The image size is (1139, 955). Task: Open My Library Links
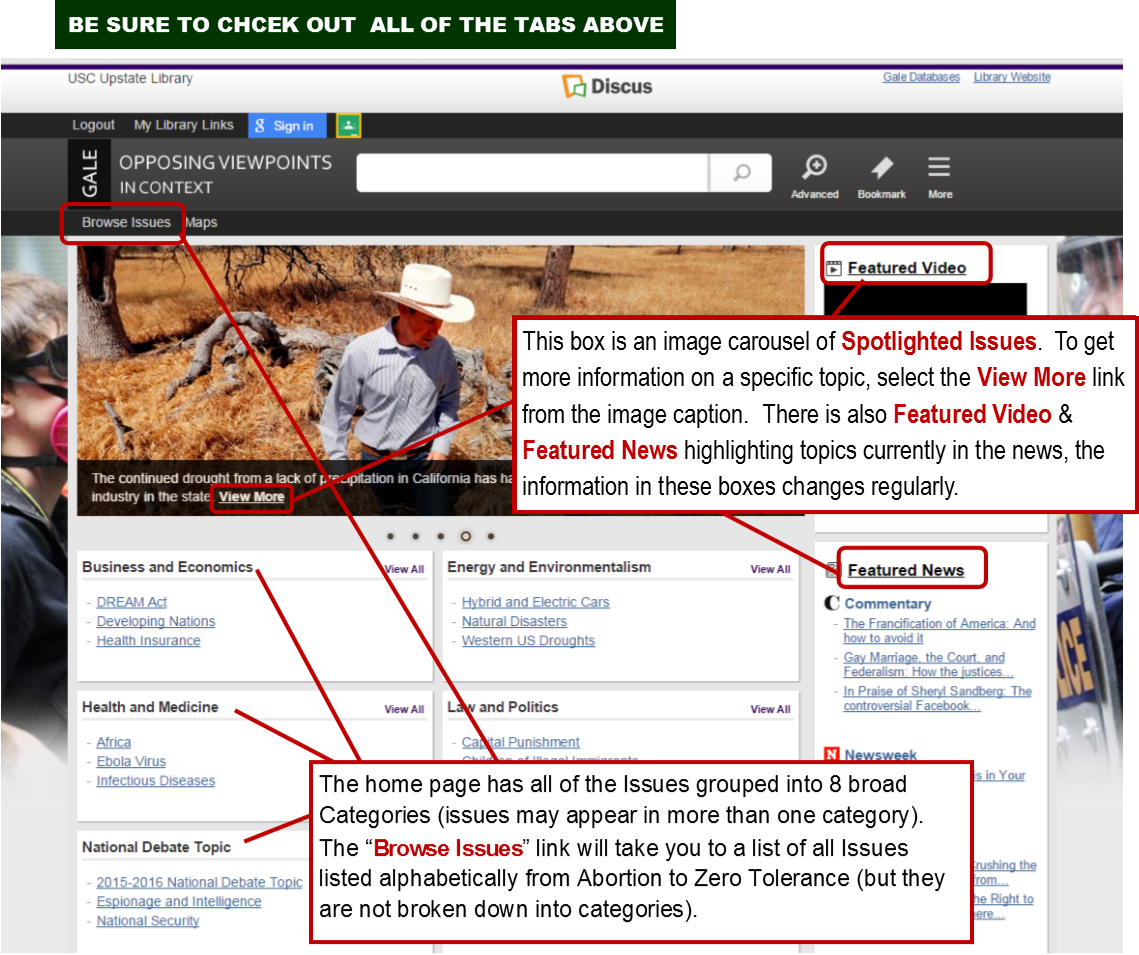click(x=184, y=125)
